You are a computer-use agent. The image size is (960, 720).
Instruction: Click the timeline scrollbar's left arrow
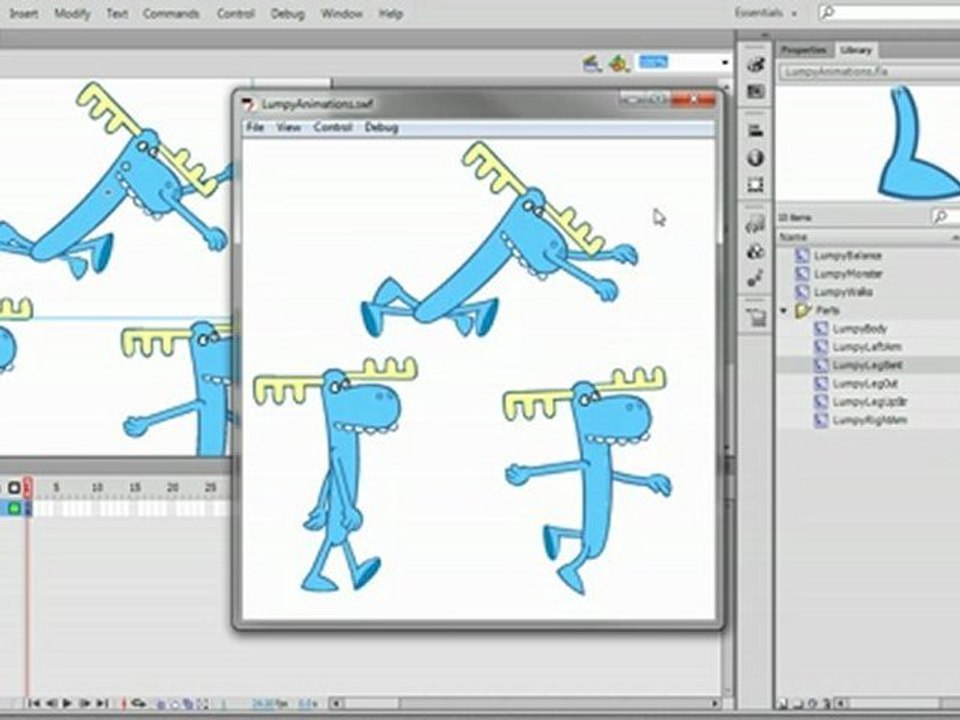[x=336, y=704]
